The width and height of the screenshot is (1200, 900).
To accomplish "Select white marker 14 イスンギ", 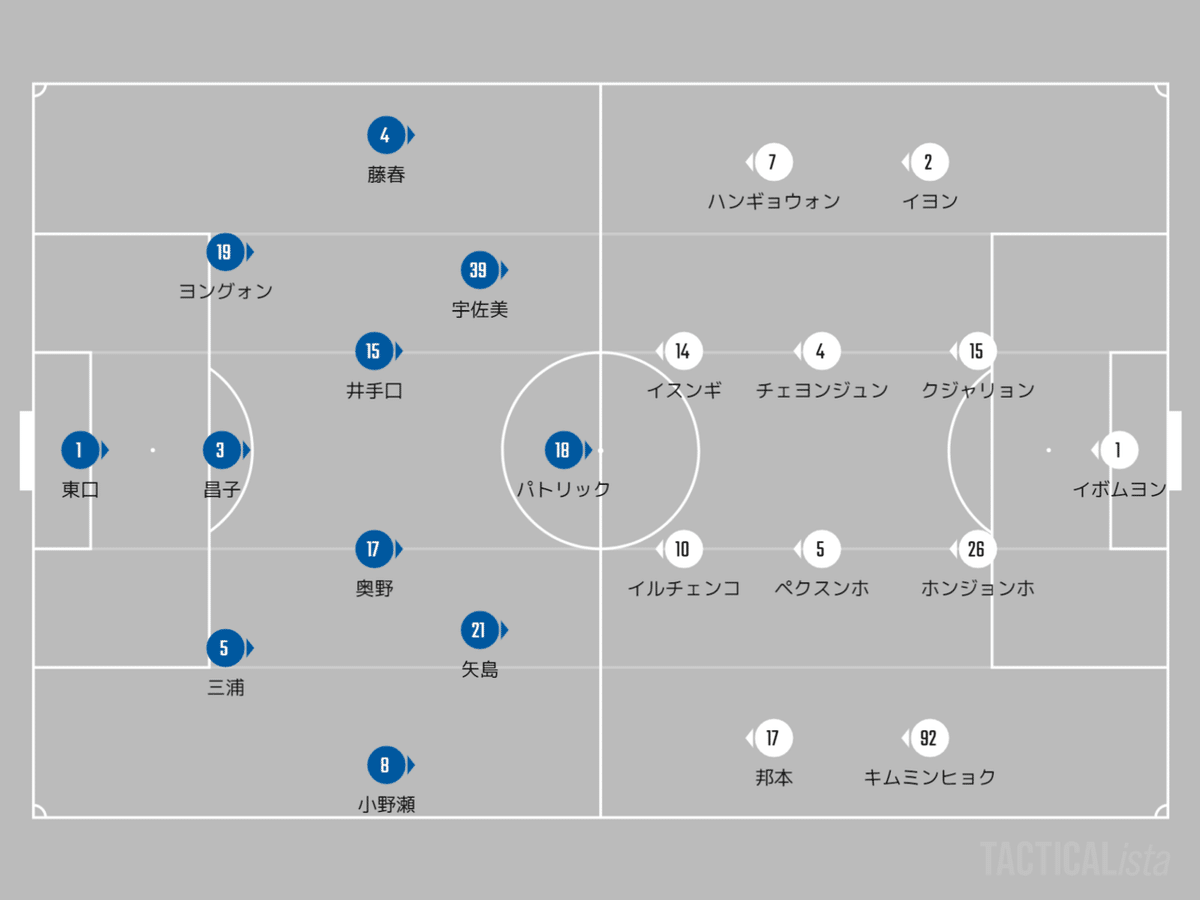I will tap(683, 351).
